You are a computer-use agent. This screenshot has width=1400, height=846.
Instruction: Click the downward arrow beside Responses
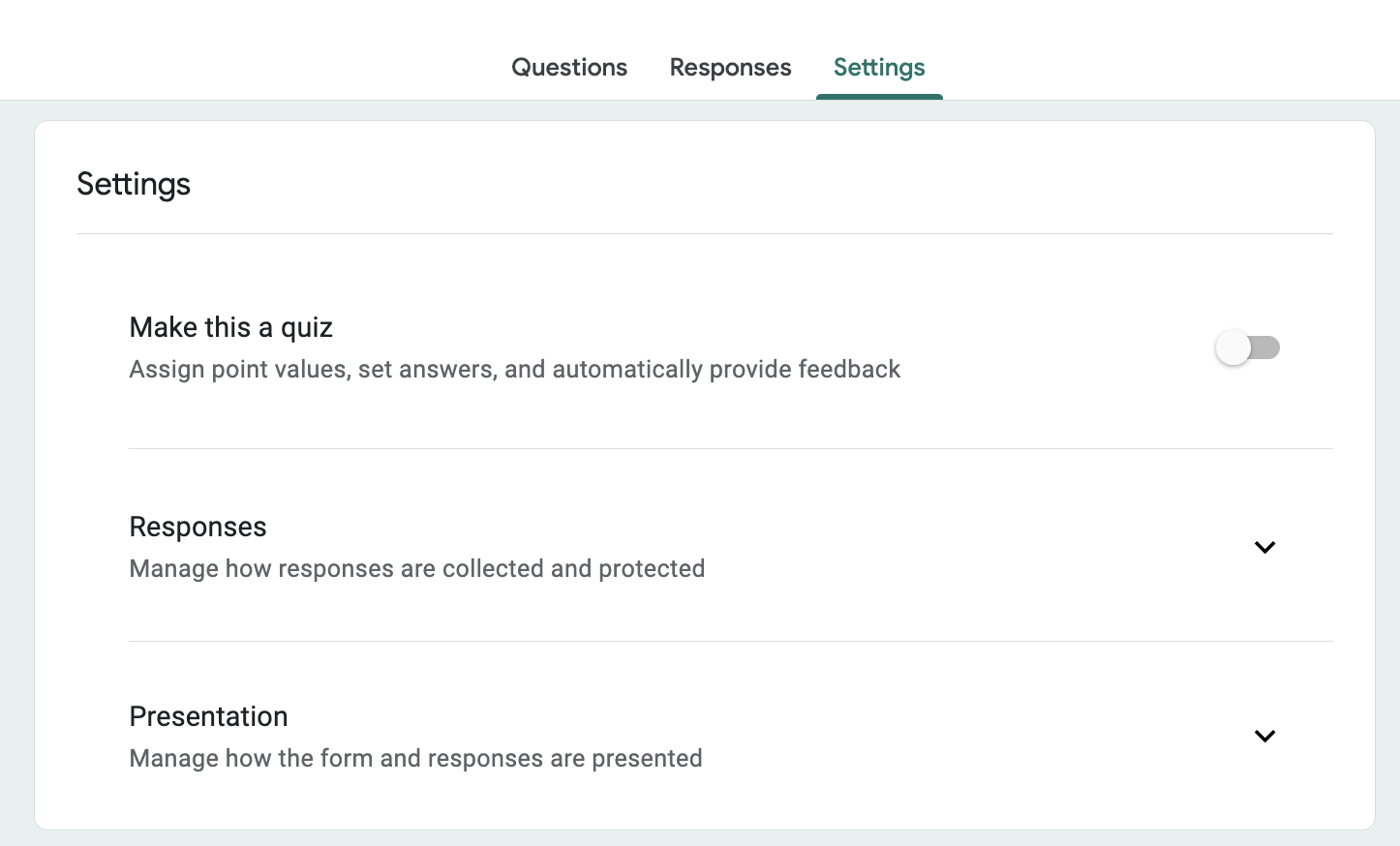1265,547
